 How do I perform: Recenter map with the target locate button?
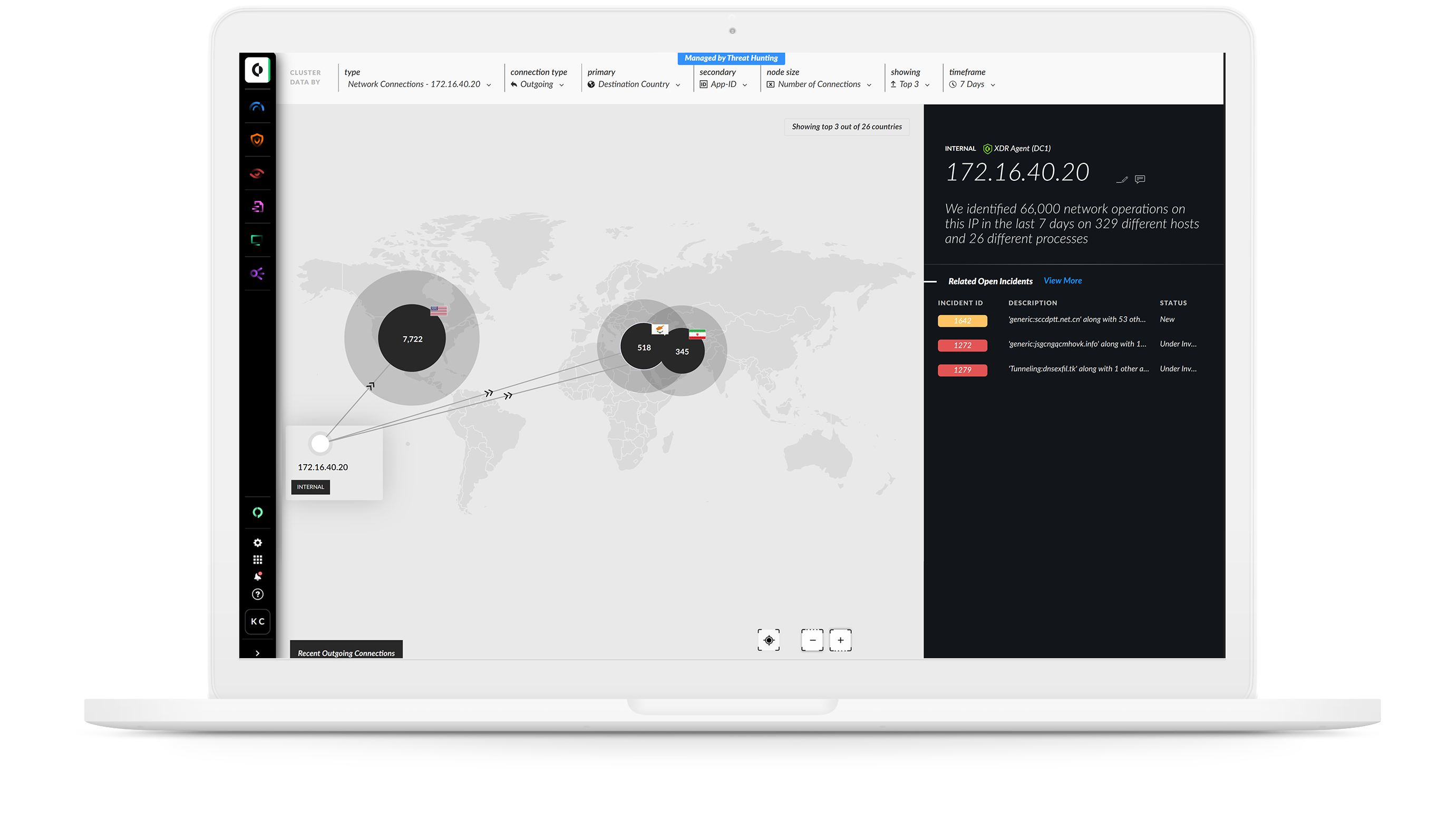tap(769, 640)
